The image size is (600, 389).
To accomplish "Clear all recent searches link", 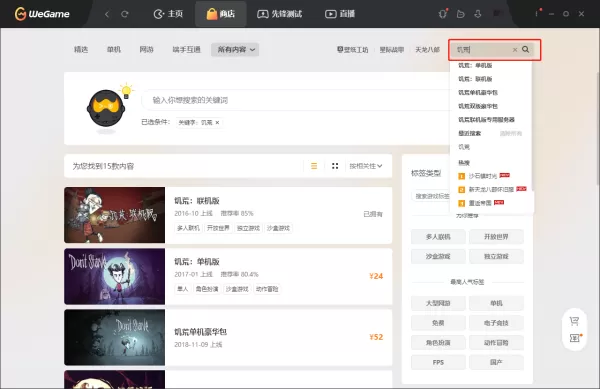I will [x=511, y=133].
